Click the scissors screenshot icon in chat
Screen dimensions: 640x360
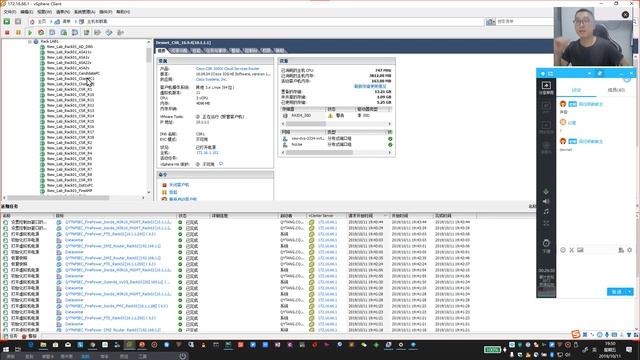click(x=571, y=250)
